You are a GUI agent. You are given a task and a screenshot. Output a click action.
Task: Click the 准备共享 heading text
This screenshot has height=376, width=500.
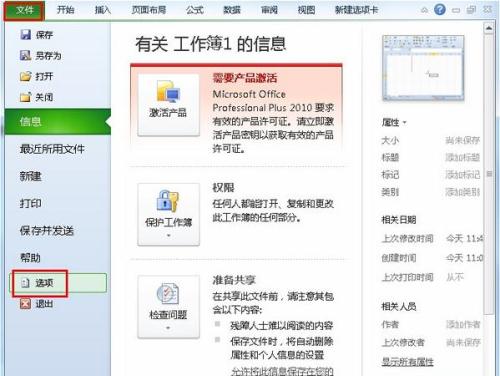coord(234,280)
